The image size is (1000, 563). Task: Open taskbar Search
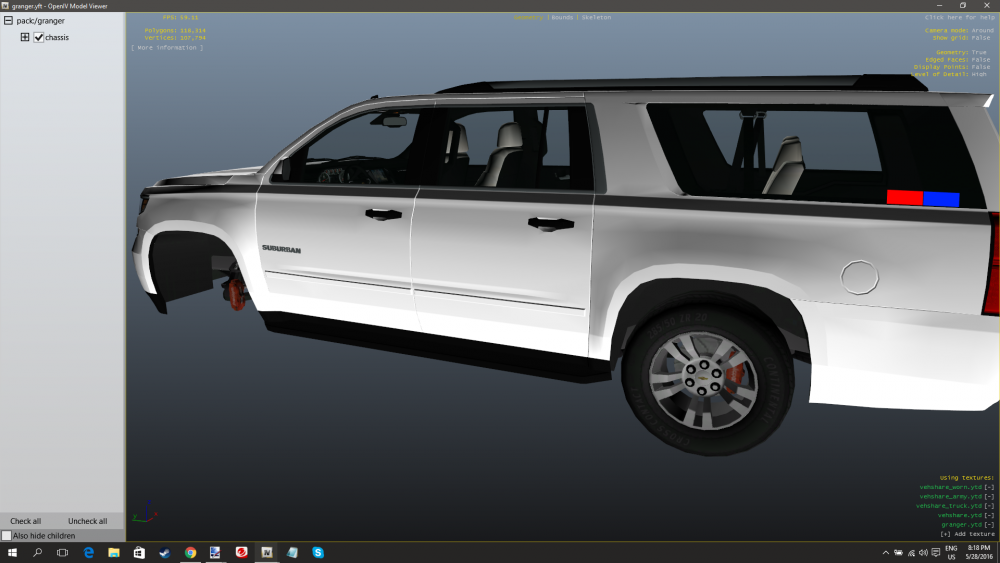tap(38, 553)
